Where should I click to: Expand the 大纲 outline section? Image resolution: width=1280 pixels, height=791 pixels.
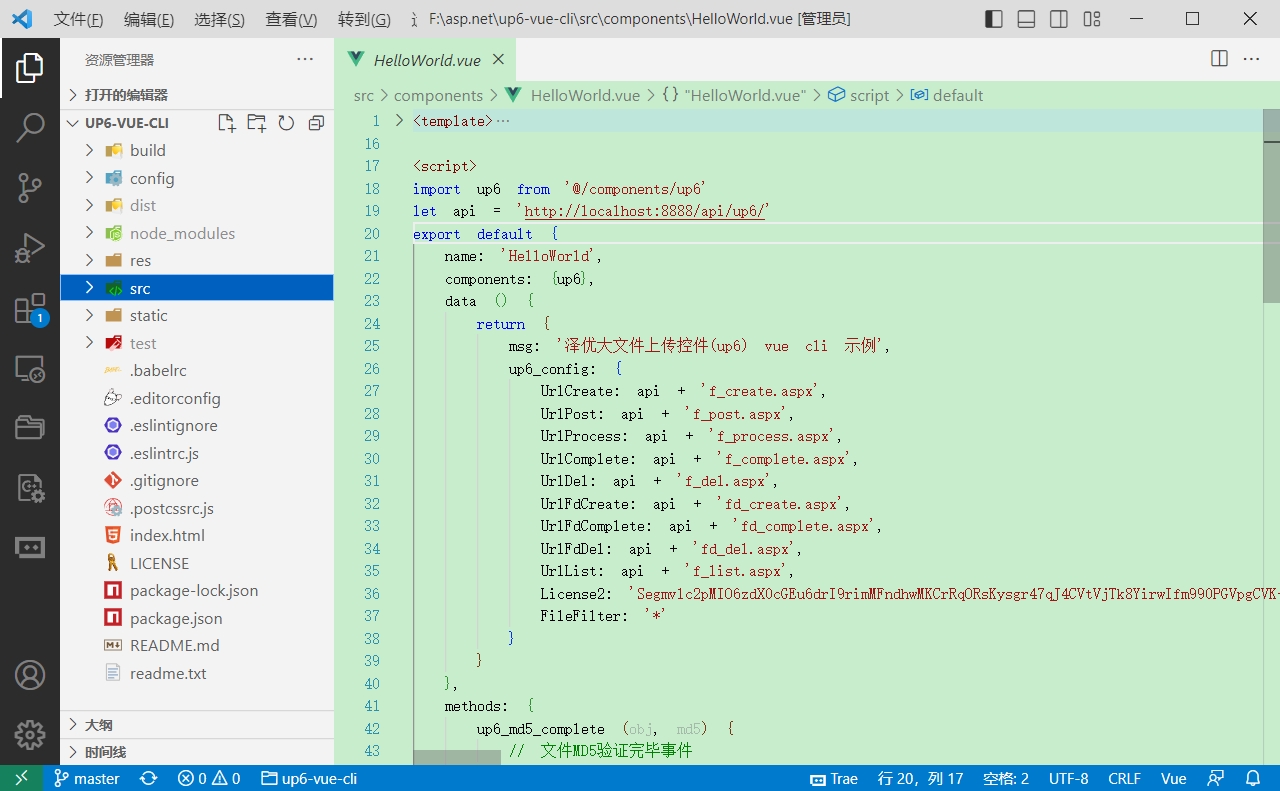[98, 725]
